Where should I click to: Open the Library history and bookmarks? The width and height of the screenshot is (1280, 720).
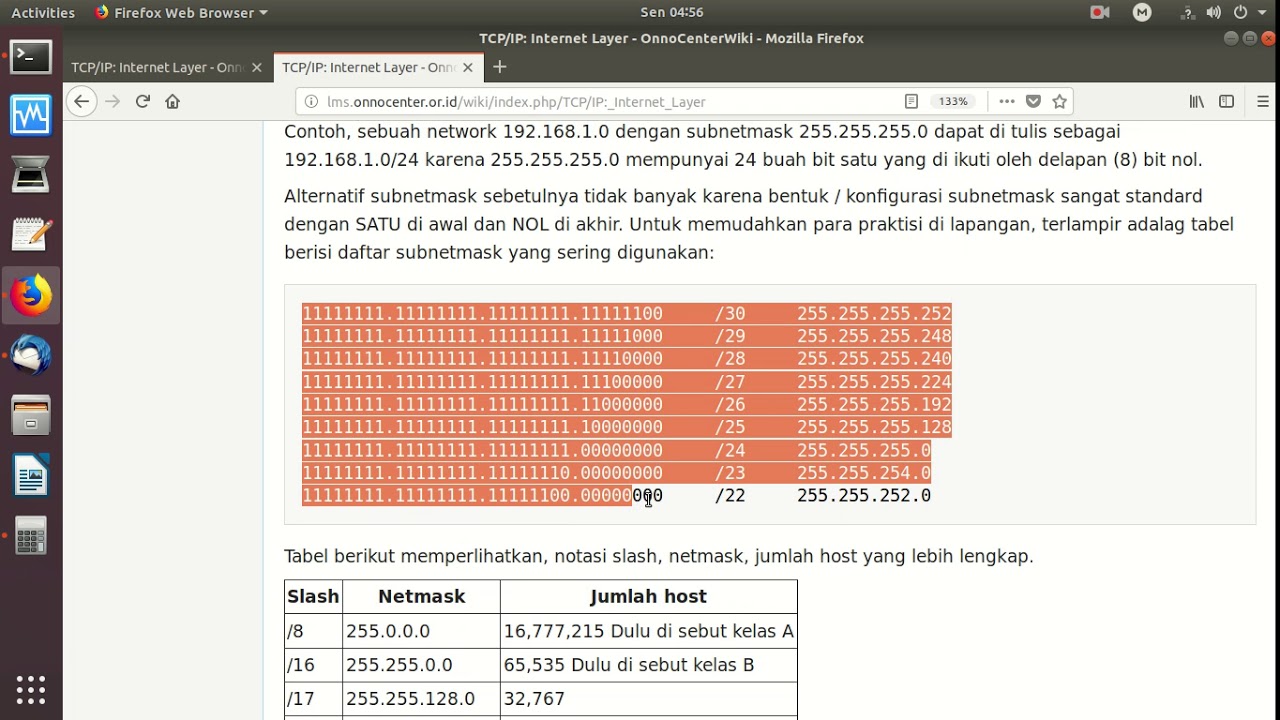[1196, 101]
